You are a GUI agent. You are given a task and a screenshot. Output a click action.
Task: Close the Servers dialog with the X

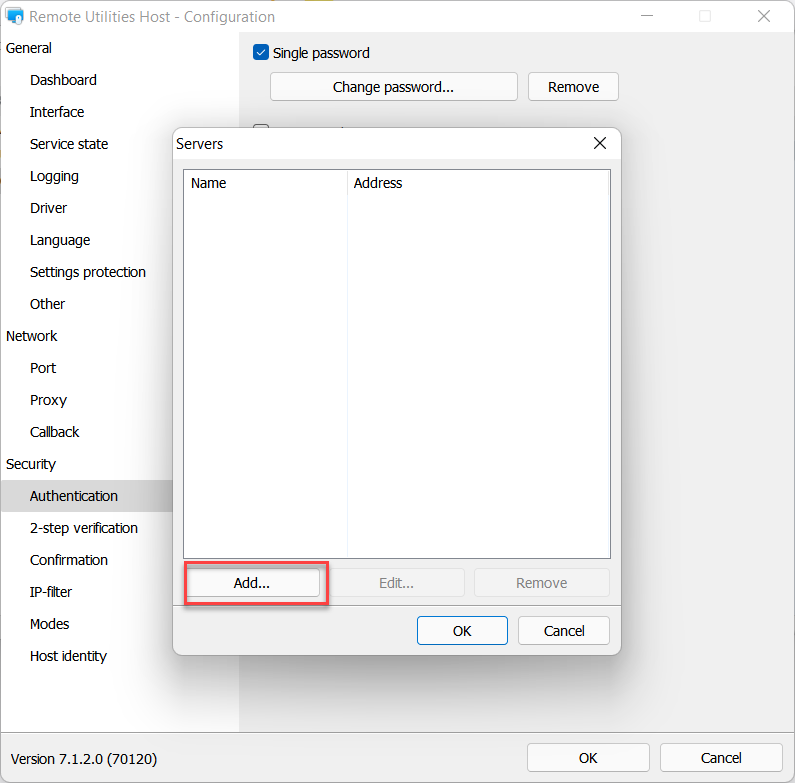600,143
